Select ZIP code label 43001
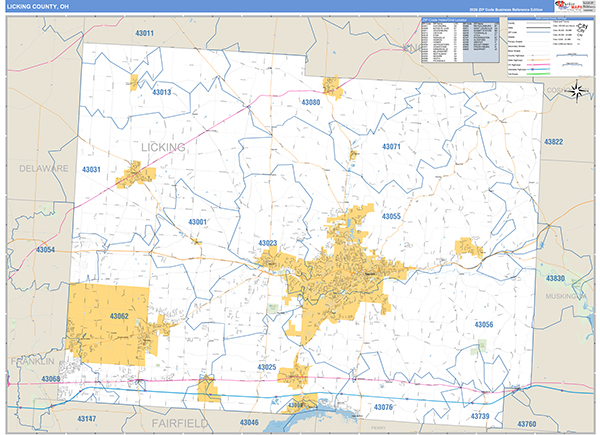This screenshot has height=435, width=600. pos(197,222)
